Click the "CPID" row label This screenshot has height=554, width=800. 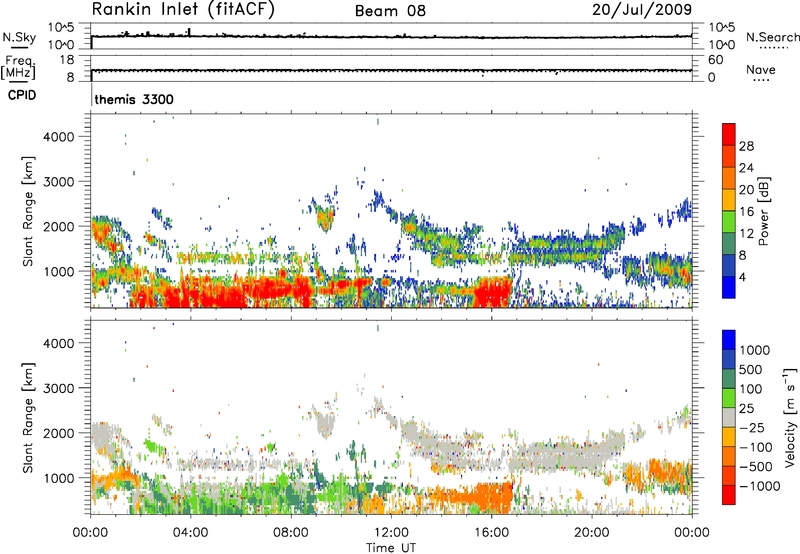[22, 95]
